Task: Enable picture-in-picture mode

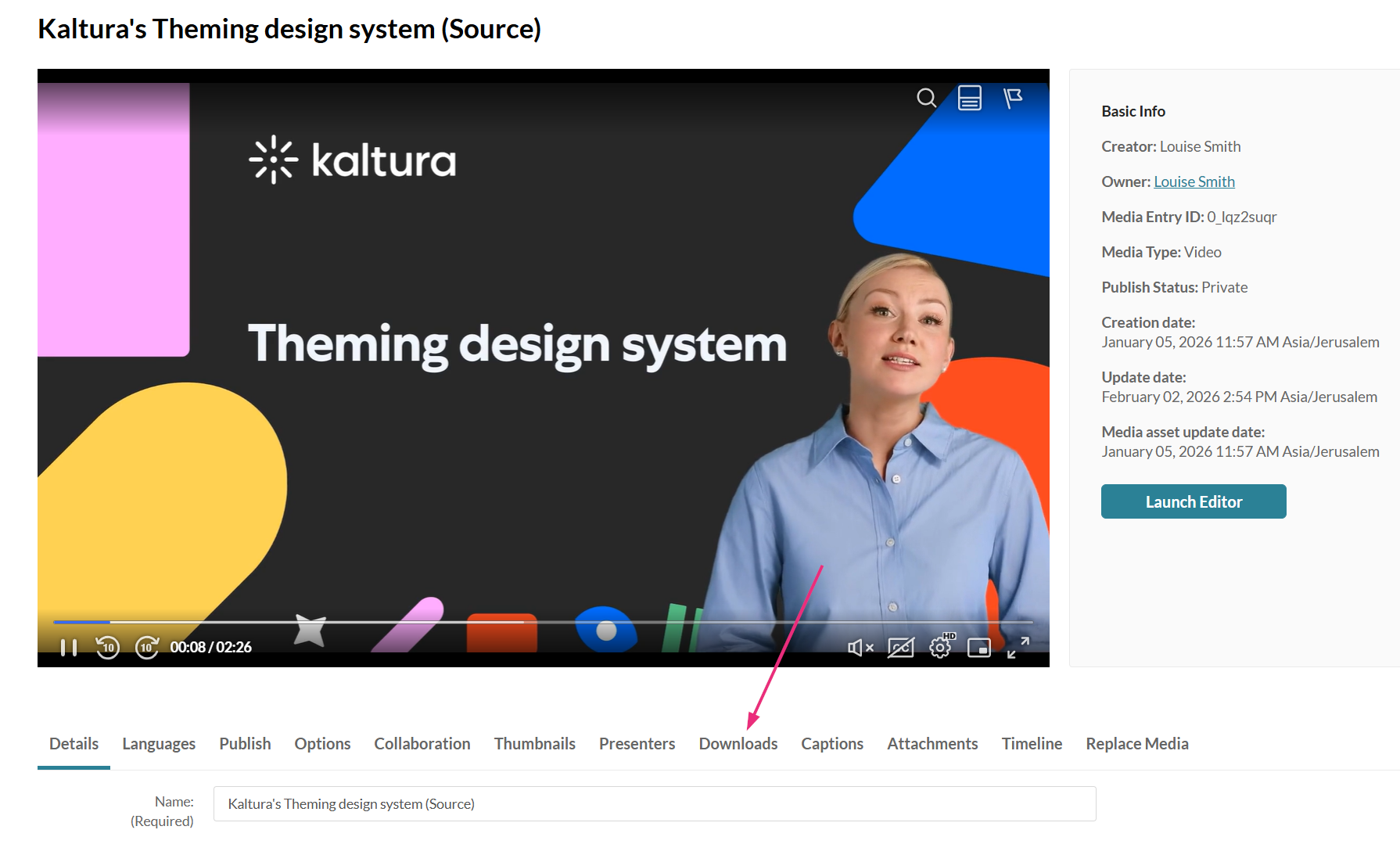Action: (979, 648)
